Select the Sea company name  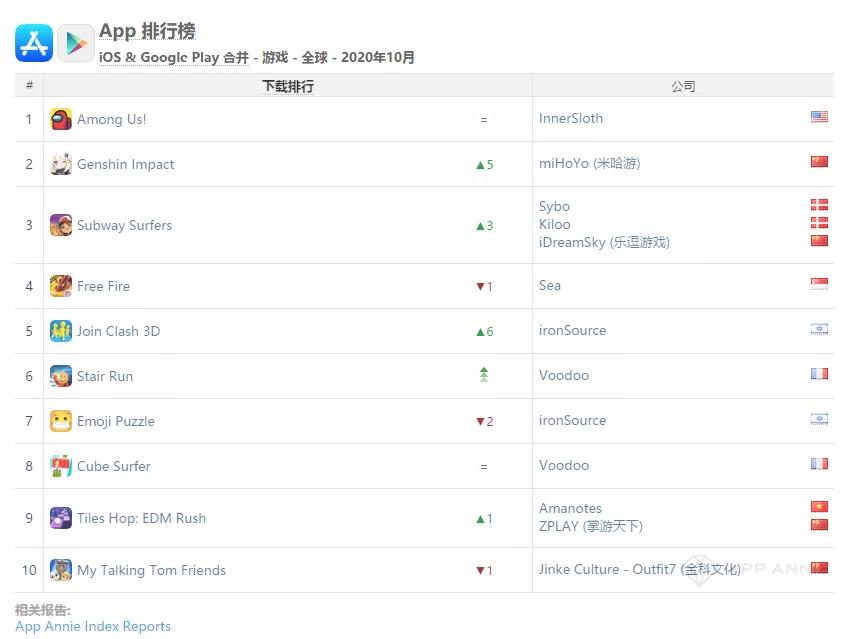pyautogui.click(x=550, y=285)
